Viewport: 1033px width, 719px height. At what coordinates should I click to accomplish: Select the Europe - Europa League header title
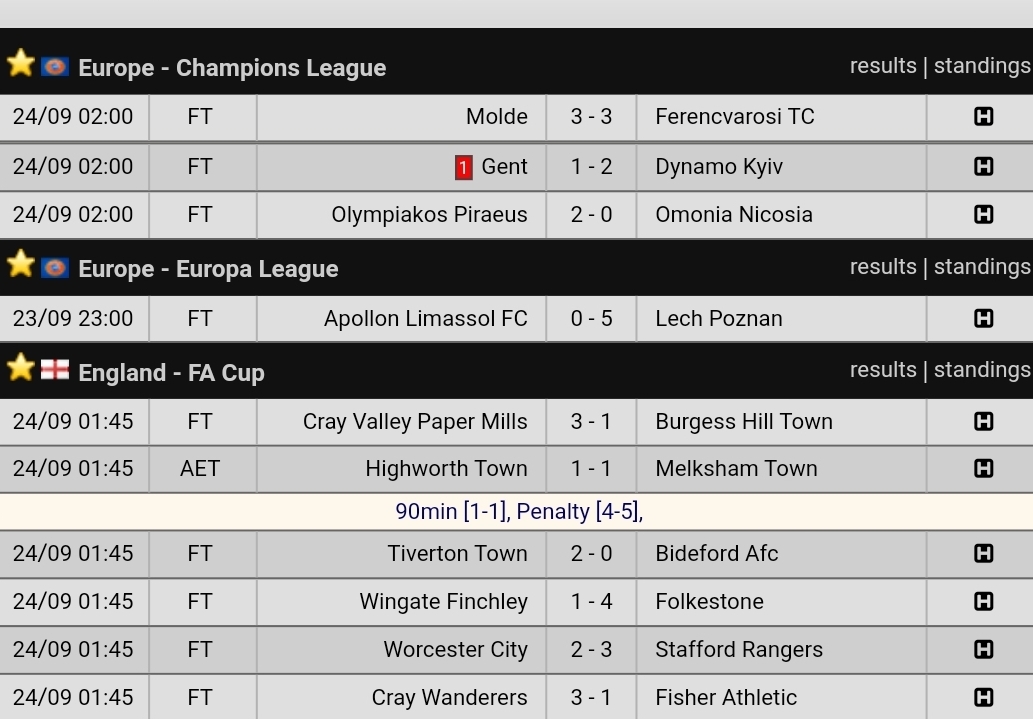click(208, 269)
